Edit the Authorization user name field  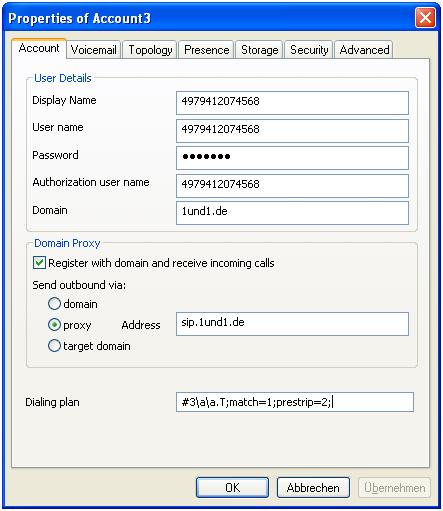pos(292,186)
